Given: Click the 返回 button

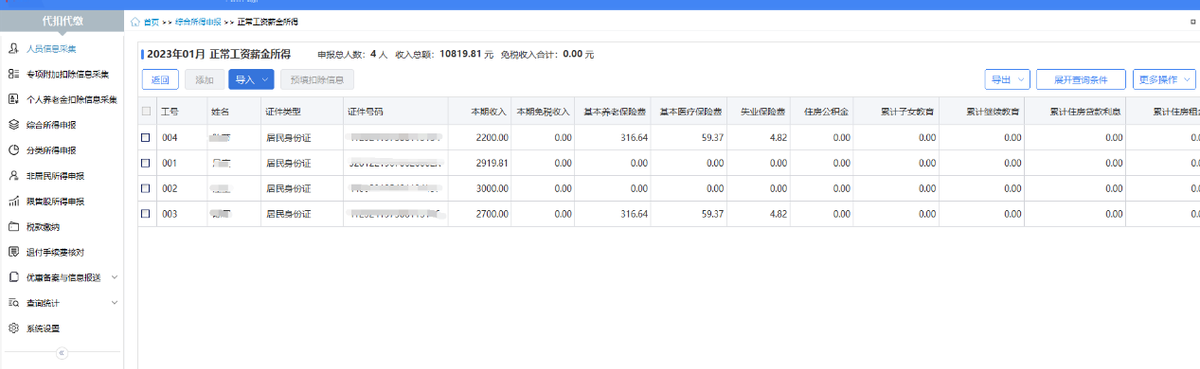Looking at the screenshot, I should pyautogui.click(x=161, y=79).
